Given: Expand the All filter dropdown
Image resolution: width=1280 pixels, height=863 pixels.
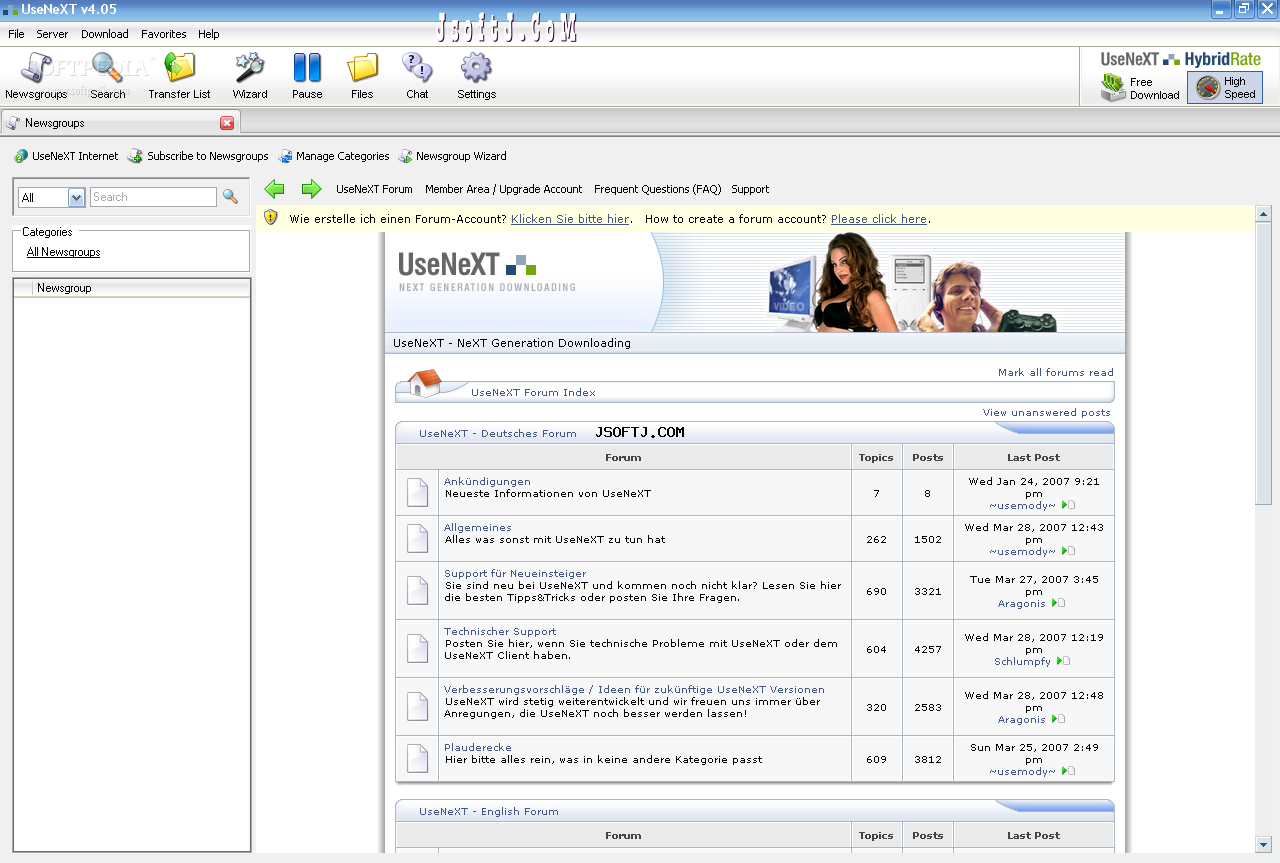Looking at the screenshot, I should (77, 198).
